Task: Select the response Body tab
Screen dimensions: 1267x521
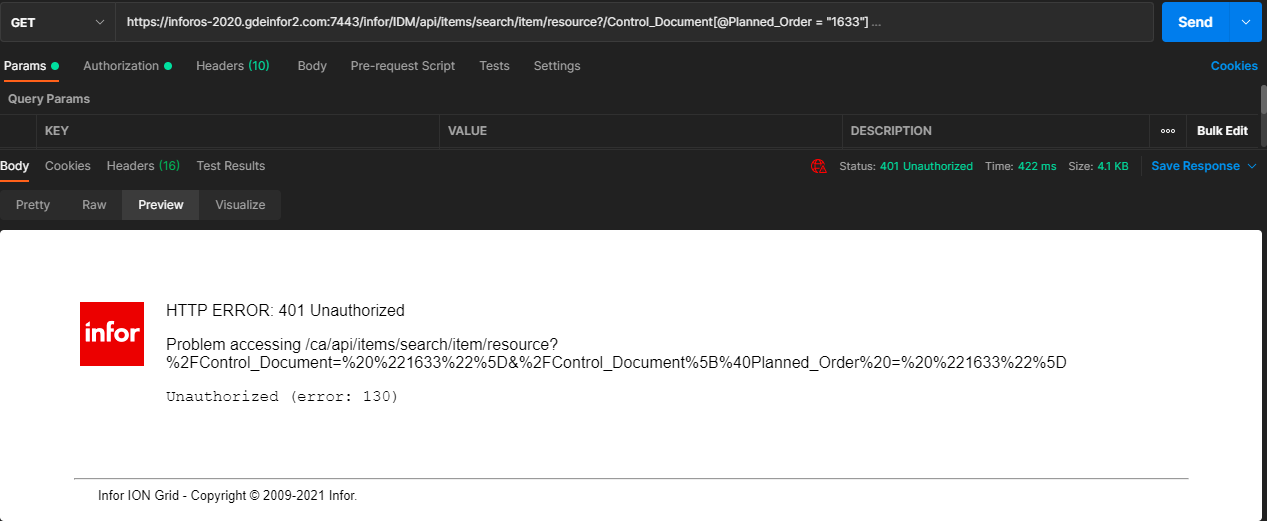Action: click(x=15, y=166)
